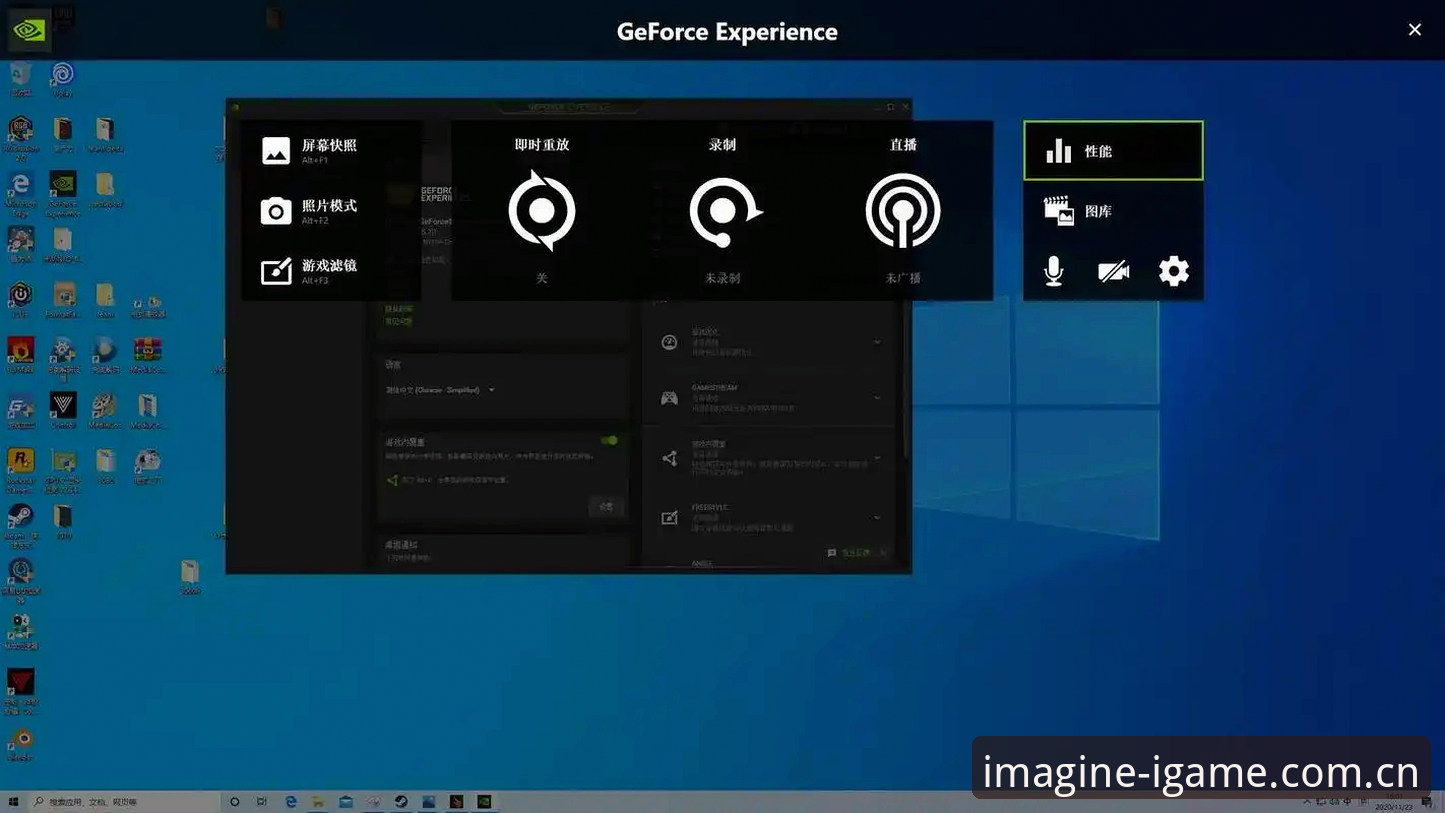Click the taskbar search box
Viewport: 1445px width, 813px height.
124,802
